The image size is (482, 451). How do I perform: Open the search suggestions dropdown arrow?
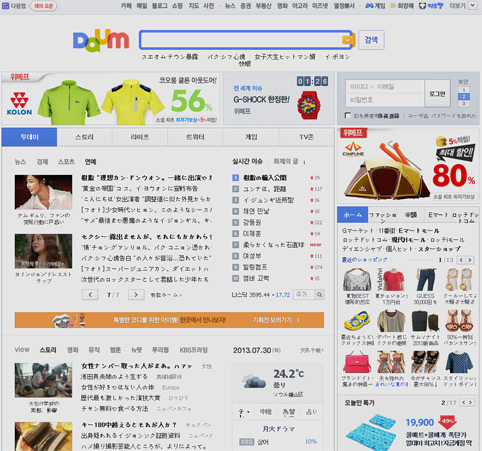(347, 40)
